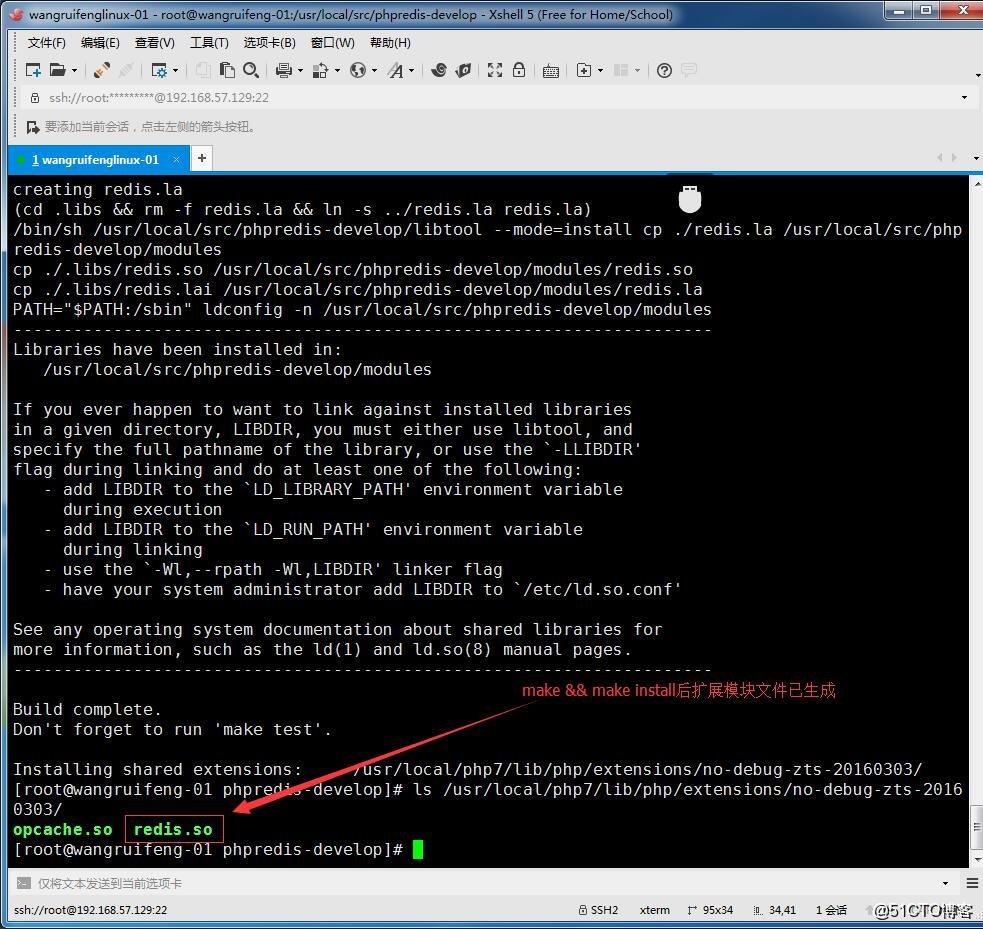Open the 选项卡(B) menu
Viewport: 983px width, 929px height.
pos(270,43)
